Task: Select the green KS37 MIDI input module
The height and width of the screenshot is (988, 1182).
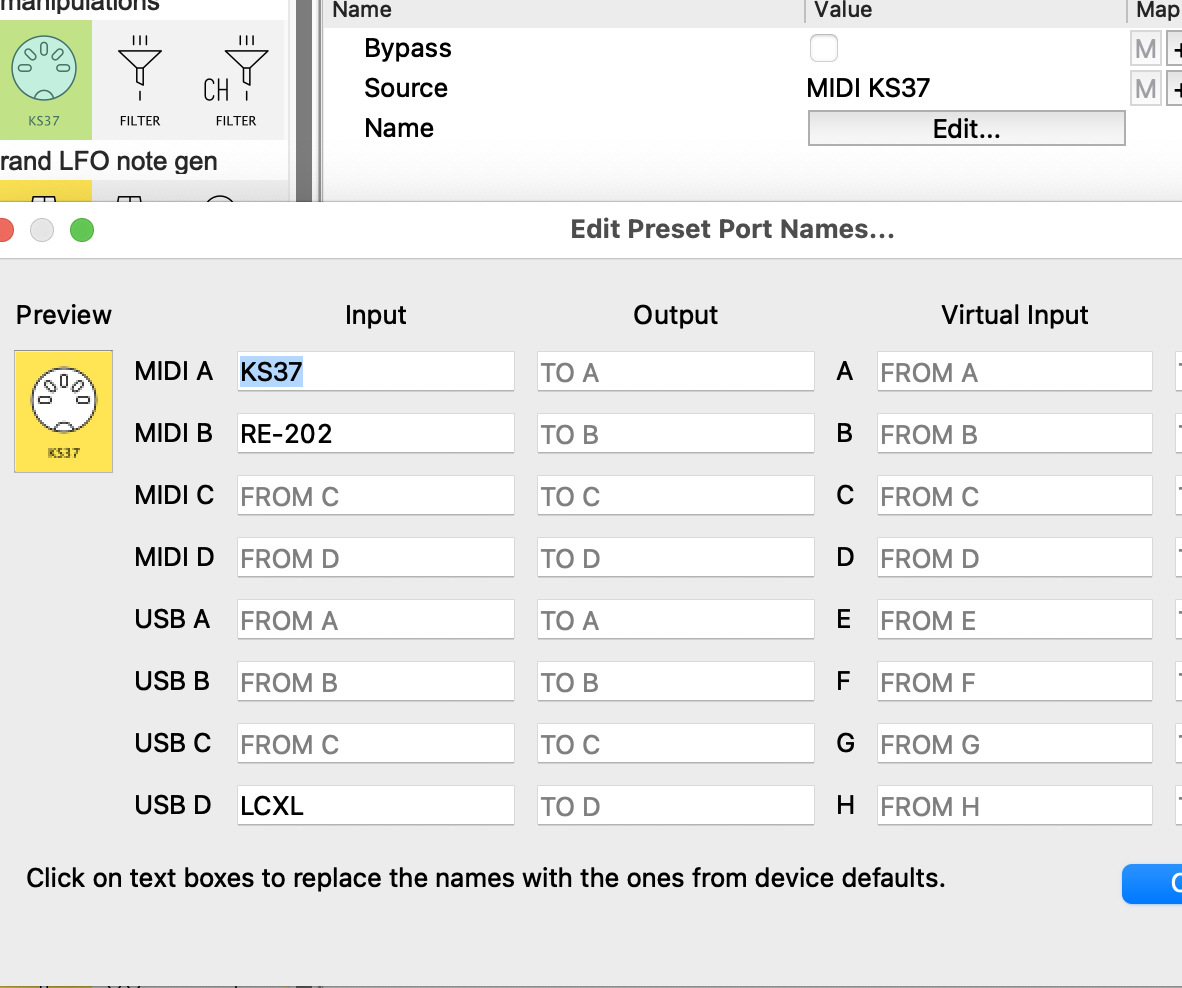Action: tap(44, 80)
